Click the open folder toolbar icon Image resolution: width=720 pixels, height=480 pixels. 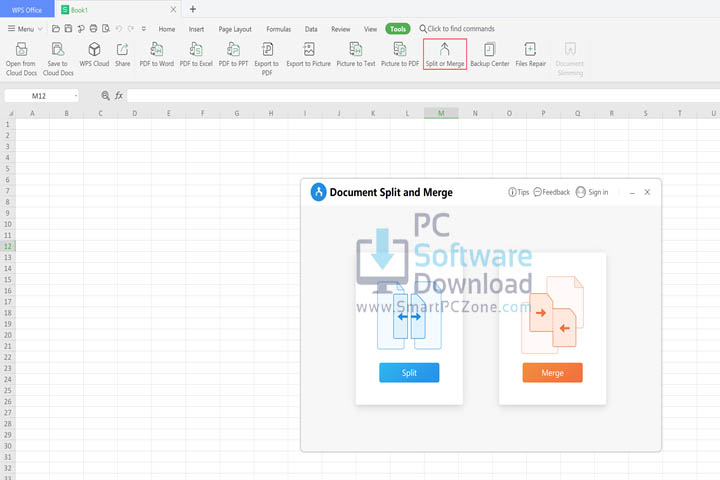pyautogui.click(x=56, y=28)
